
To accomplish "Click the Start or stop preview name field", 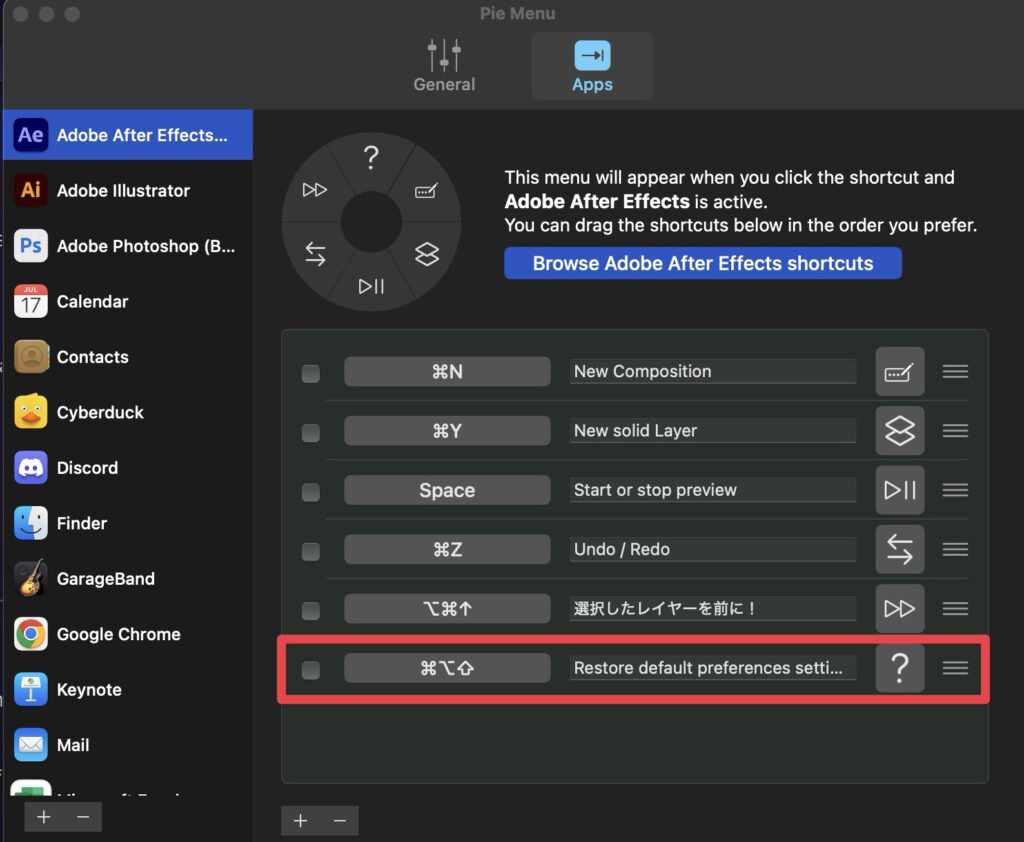I will pyautogui.click(x=712, y=490).
